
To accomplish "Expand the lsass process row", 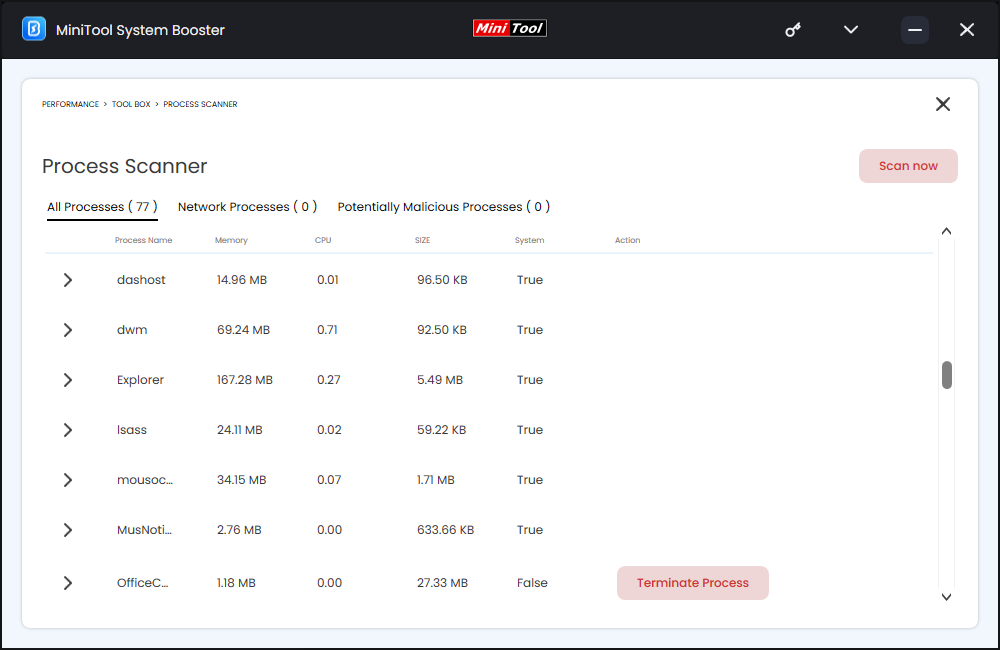I will 68,430.
